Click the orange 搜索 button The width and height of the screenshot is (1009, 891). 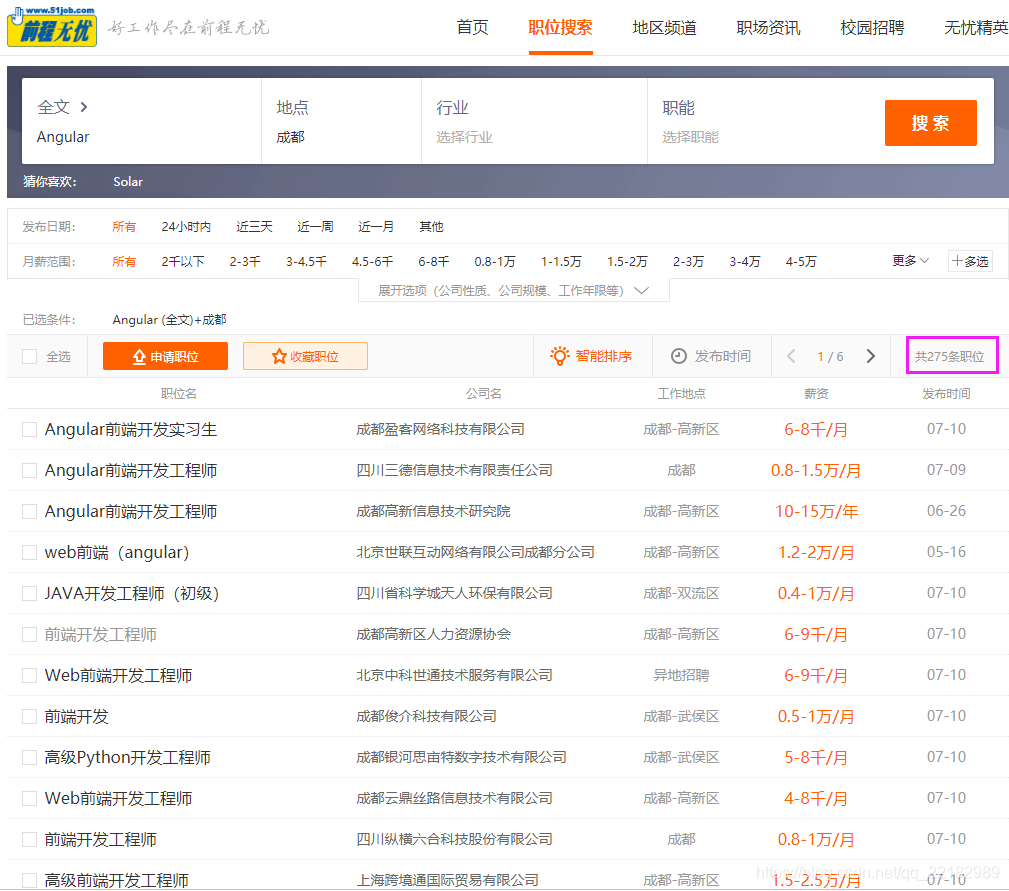coord(930,123)
